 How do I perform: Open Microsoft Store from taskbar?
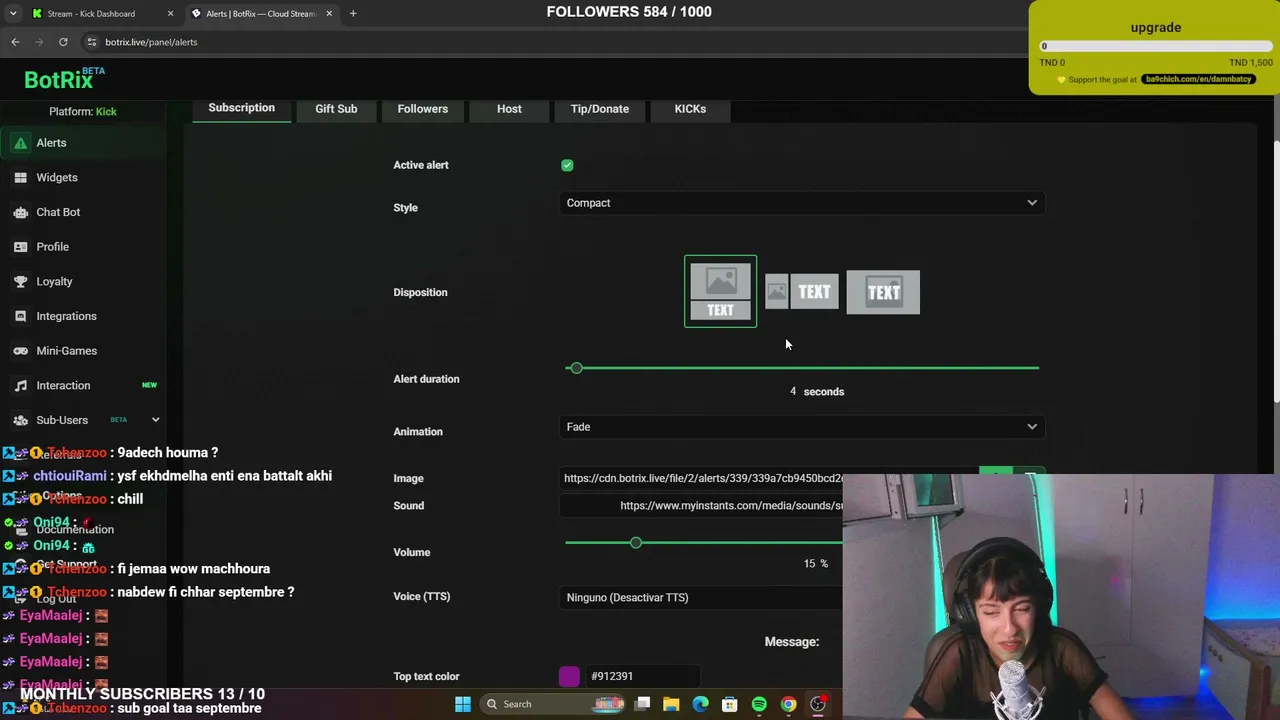click(729, 704)
